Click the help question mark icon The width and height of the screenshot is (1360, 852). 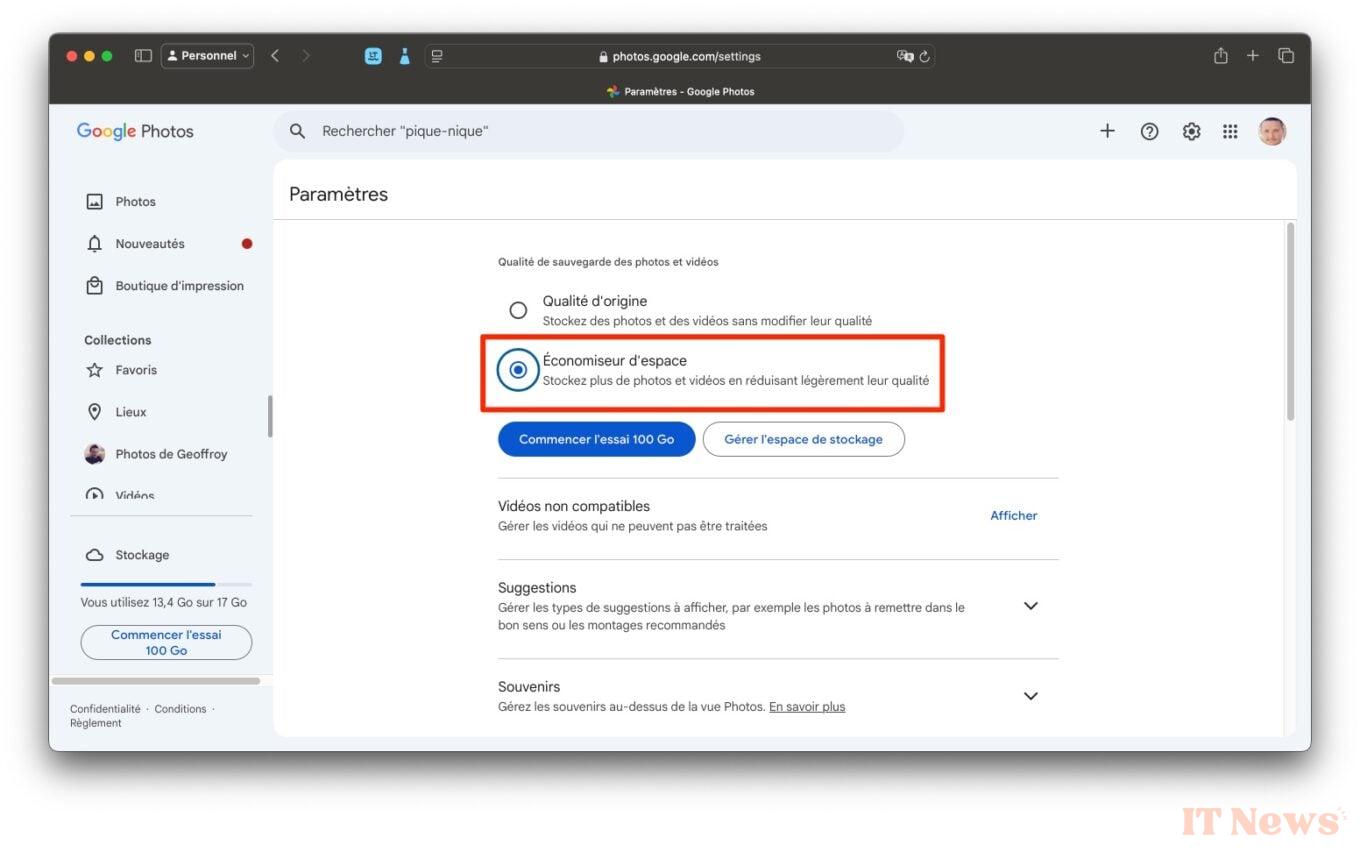[1149, 131]
